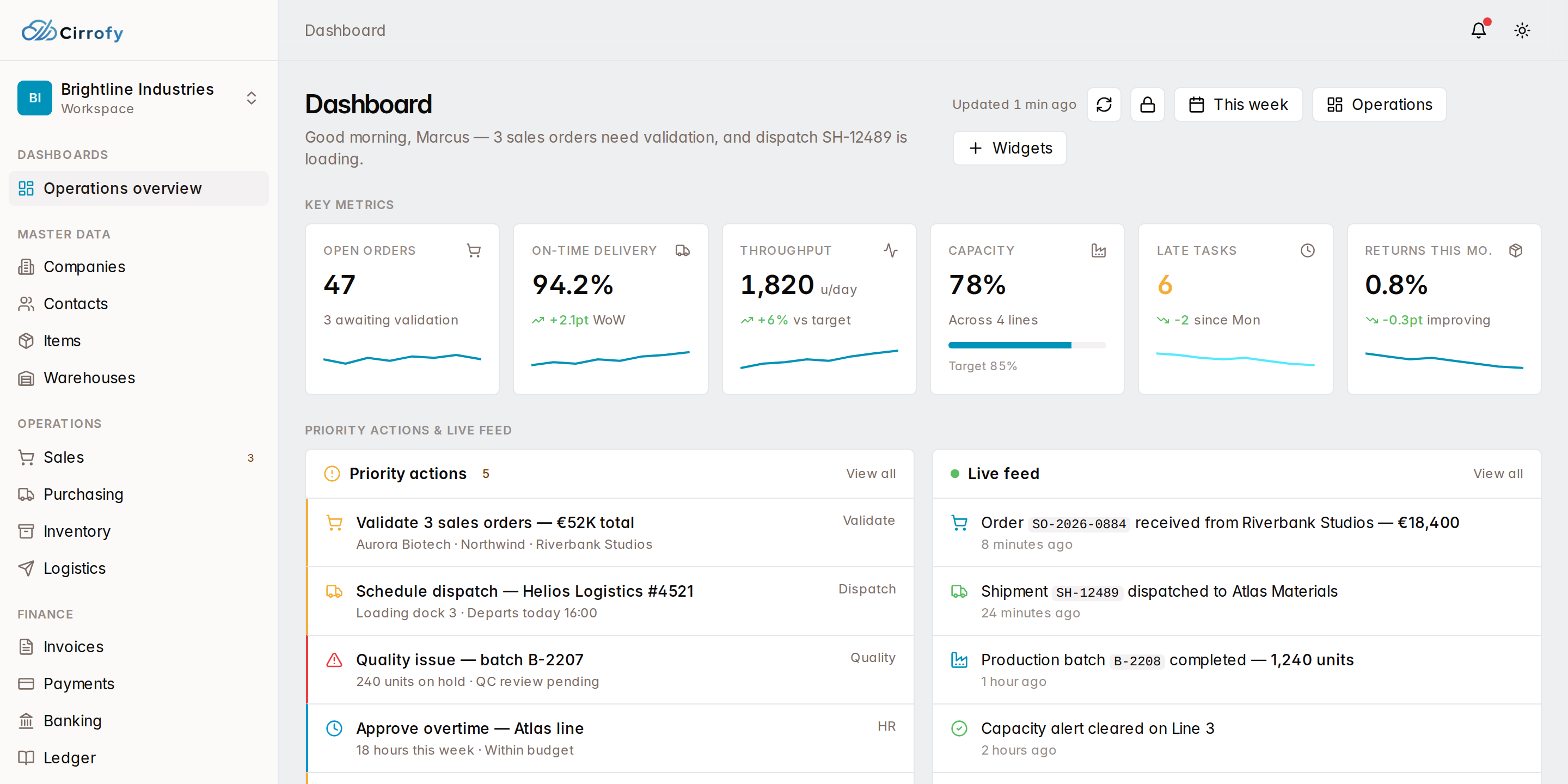Viewport: 1568px width, 784px height.
Task: Click the Logistics paper-plane icon
Action: pyautogui.click(x=26, y=568)
